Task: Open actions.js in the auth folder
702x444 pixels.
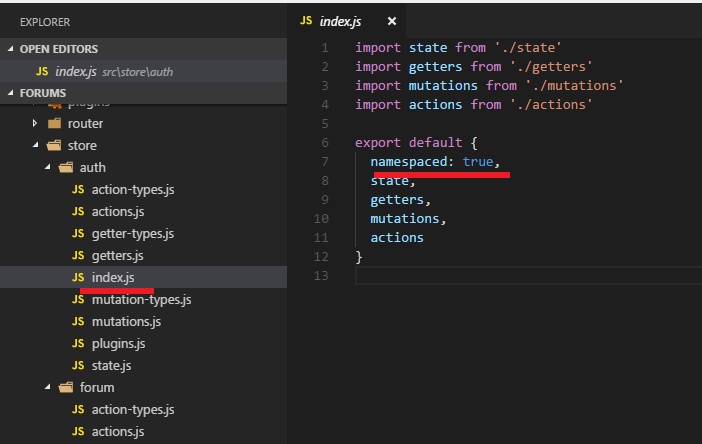Action: 118,212
